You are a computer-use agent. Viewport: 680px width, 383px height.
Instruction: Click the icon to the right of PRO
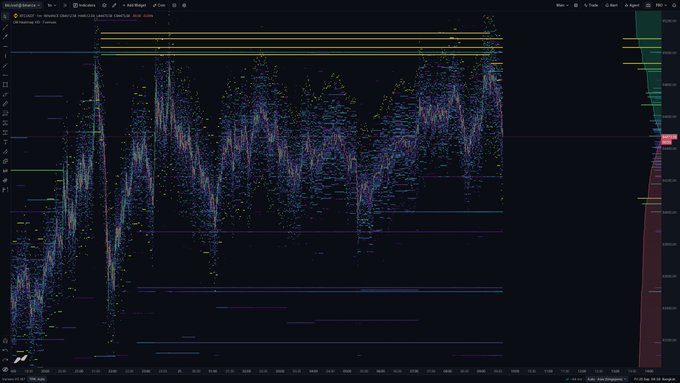(674, 5)
